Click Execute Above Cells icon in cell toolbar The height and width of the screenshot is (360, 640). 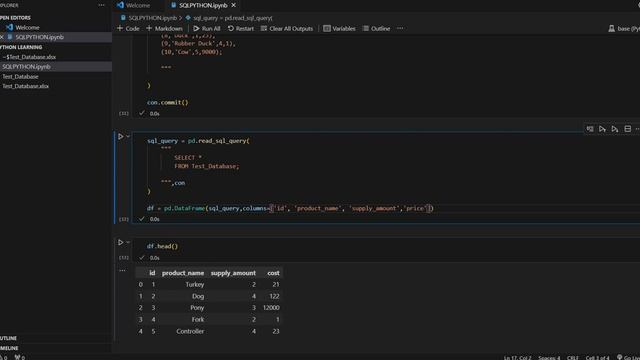(x=602, y=129)
